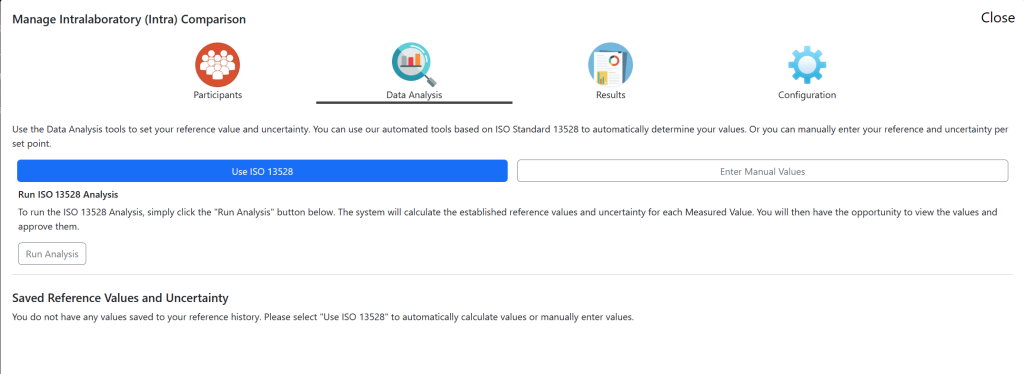Select the Data Analysis magnifier chart icon
This screenshot has width=1024, height=374.
414,64
